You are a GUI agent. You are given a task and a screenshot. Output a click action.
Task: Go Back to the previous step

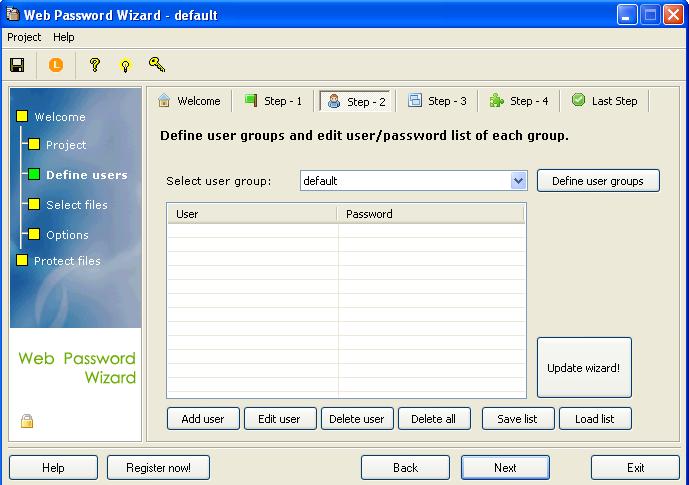[405, 467]
